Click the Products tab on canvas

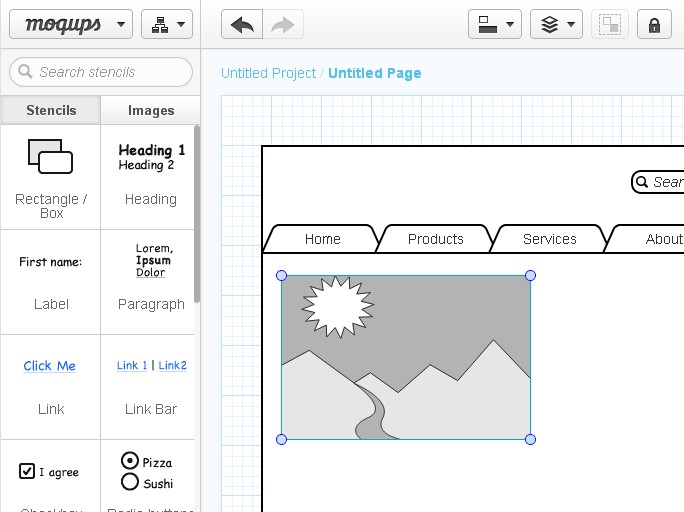435,239
